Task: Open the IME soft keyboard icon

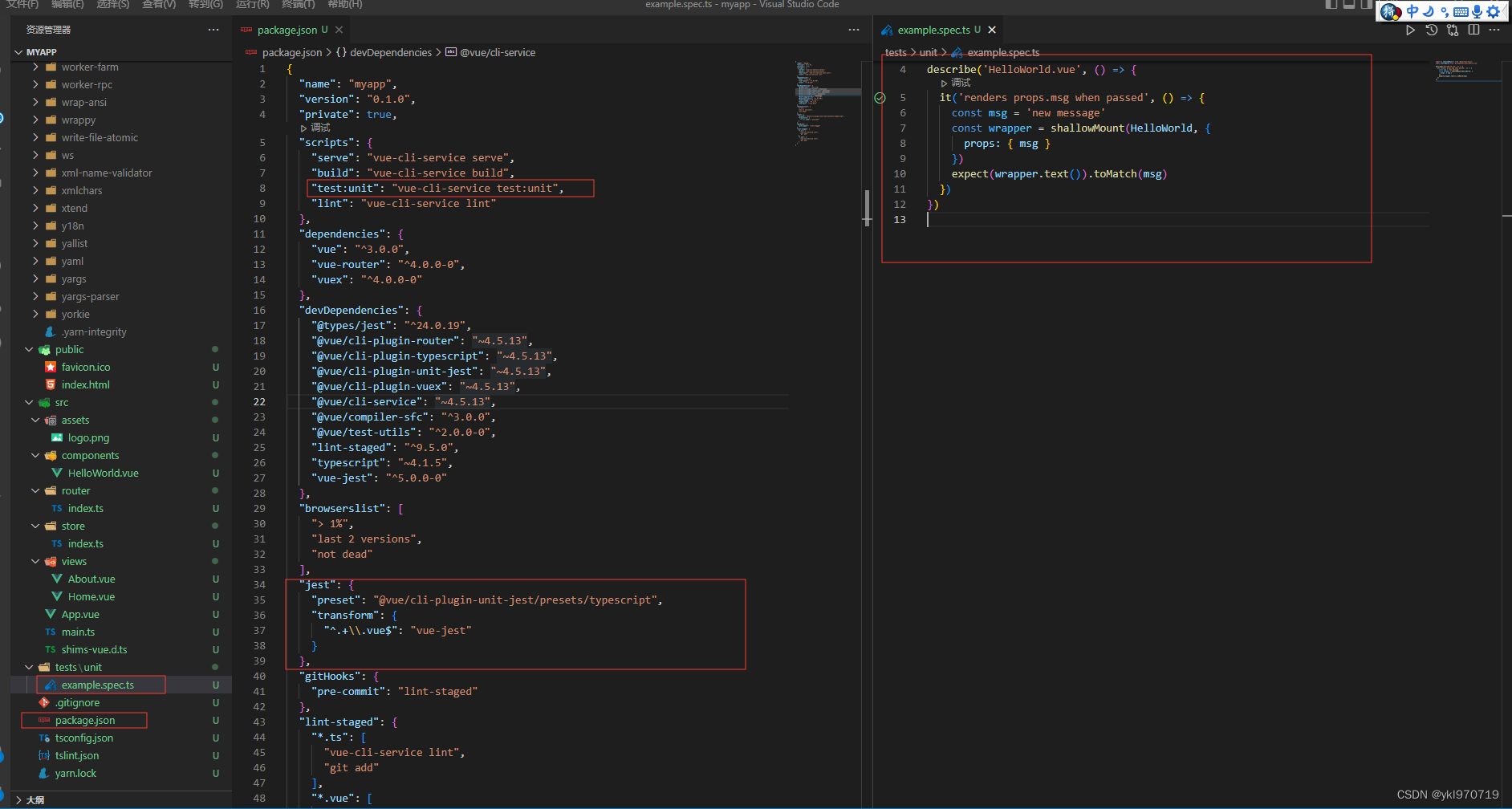Action: click(x=1461, y=11)
